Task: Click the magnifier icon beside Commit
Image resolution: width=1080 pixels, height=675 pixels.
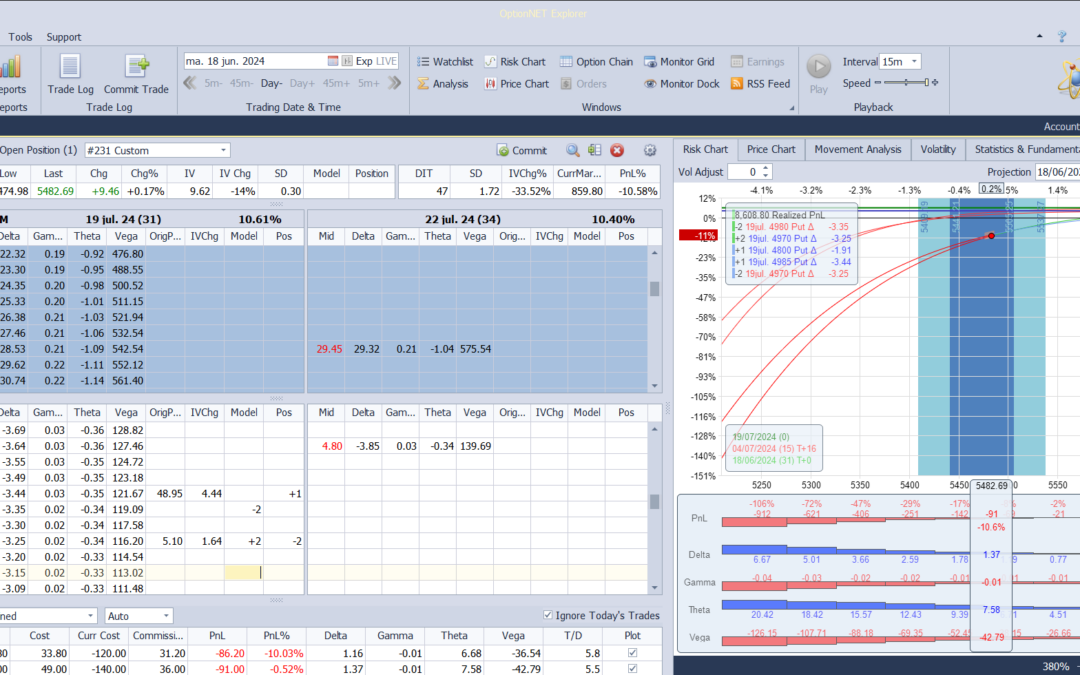Action: pyautogui.click(x=572, y=150)
